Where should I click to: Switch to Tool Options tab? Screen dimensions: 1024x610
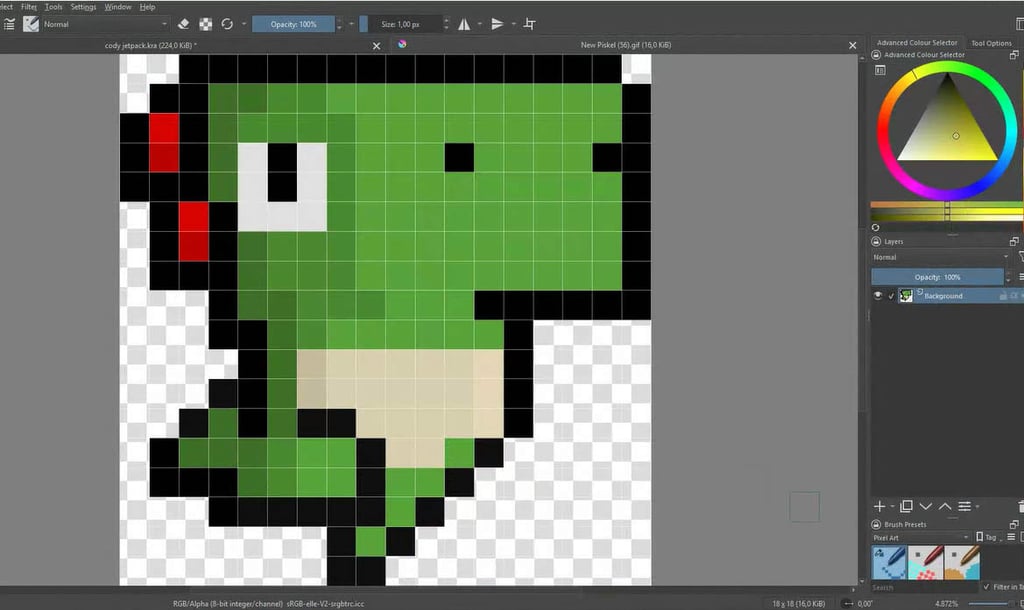point(991,43)
